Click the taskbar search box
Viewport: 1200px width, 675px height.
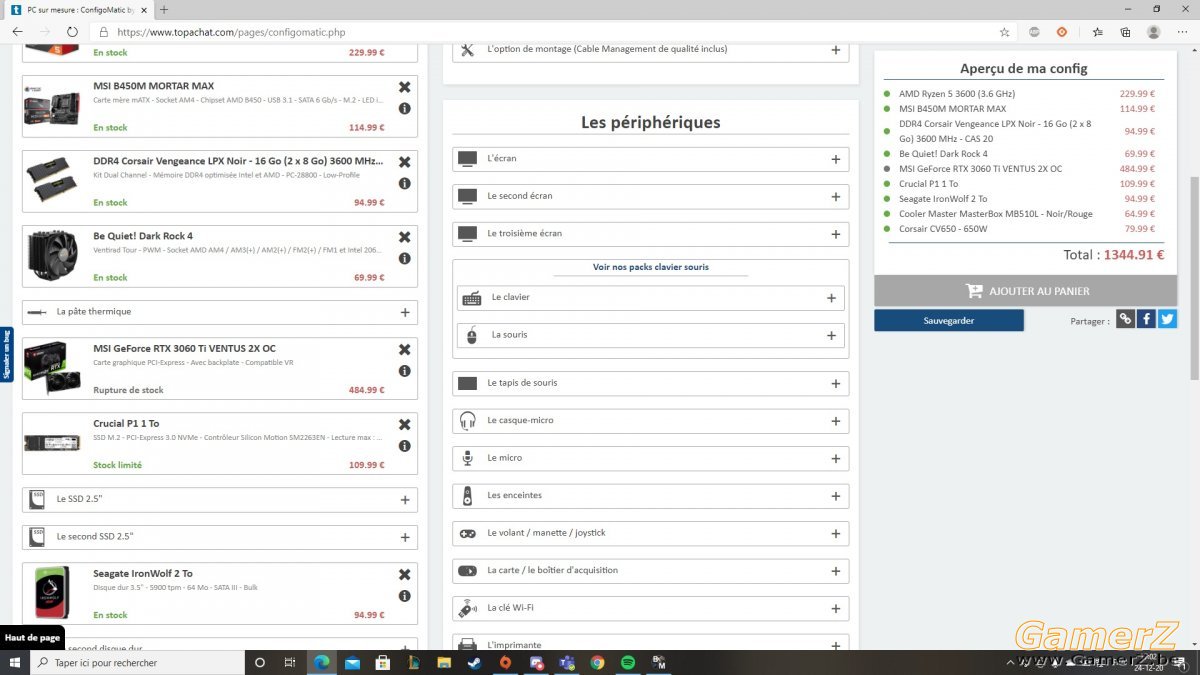pos(138,662)
